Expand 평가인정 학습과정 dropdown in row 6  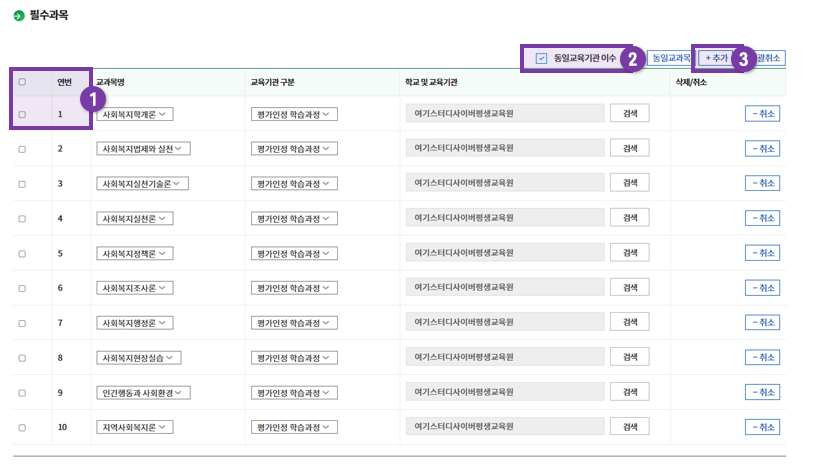[x=294, y=288]
